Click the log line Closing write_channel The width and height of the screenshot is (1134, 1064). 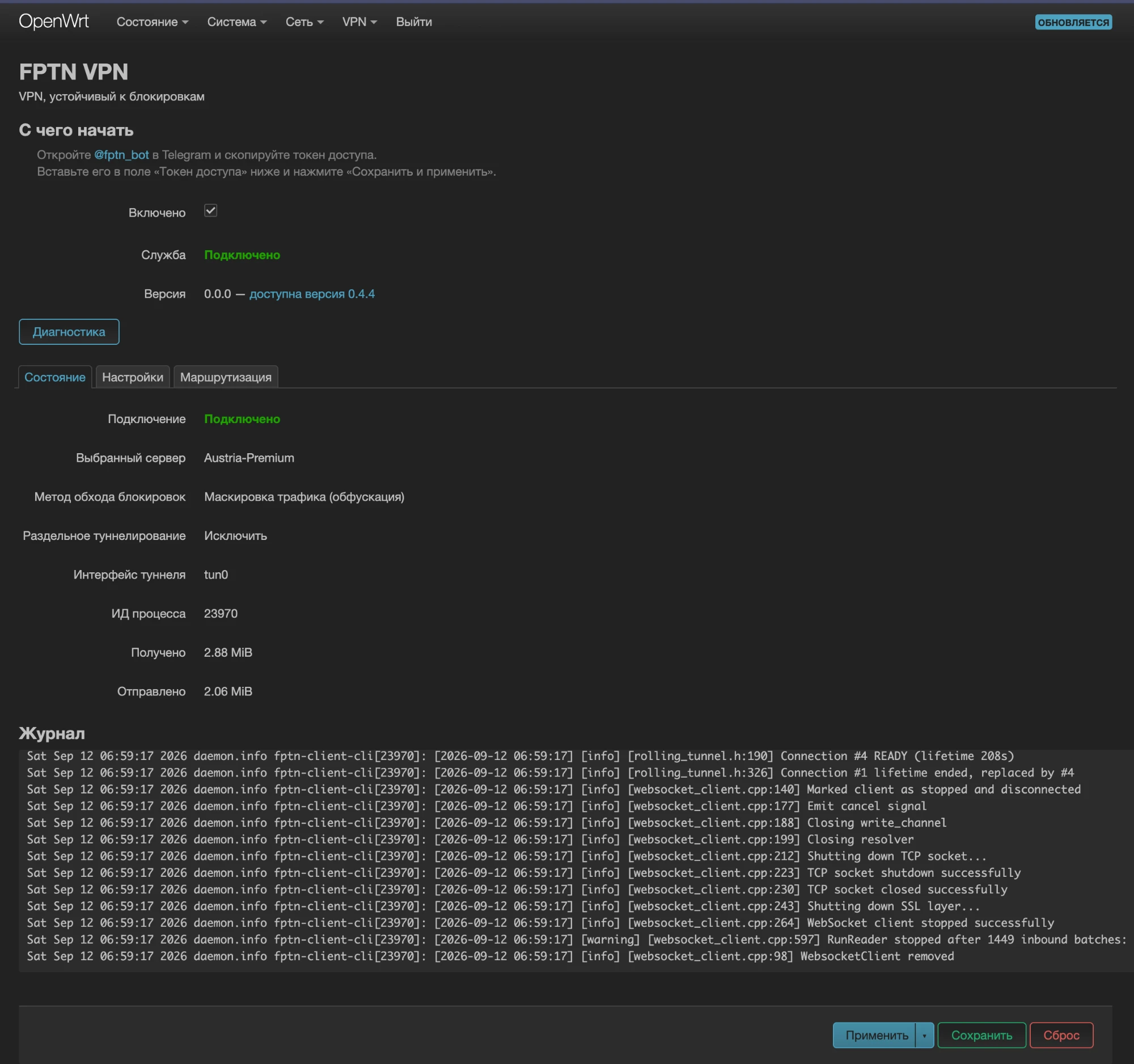tap(486, 823)
